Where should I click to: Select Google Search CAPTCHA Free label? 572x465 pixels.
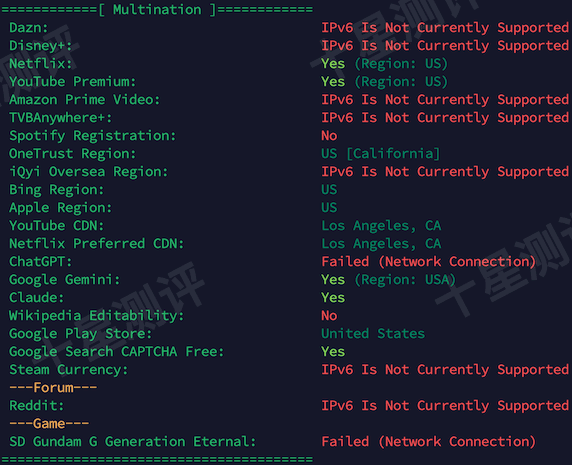pos(116,352)
